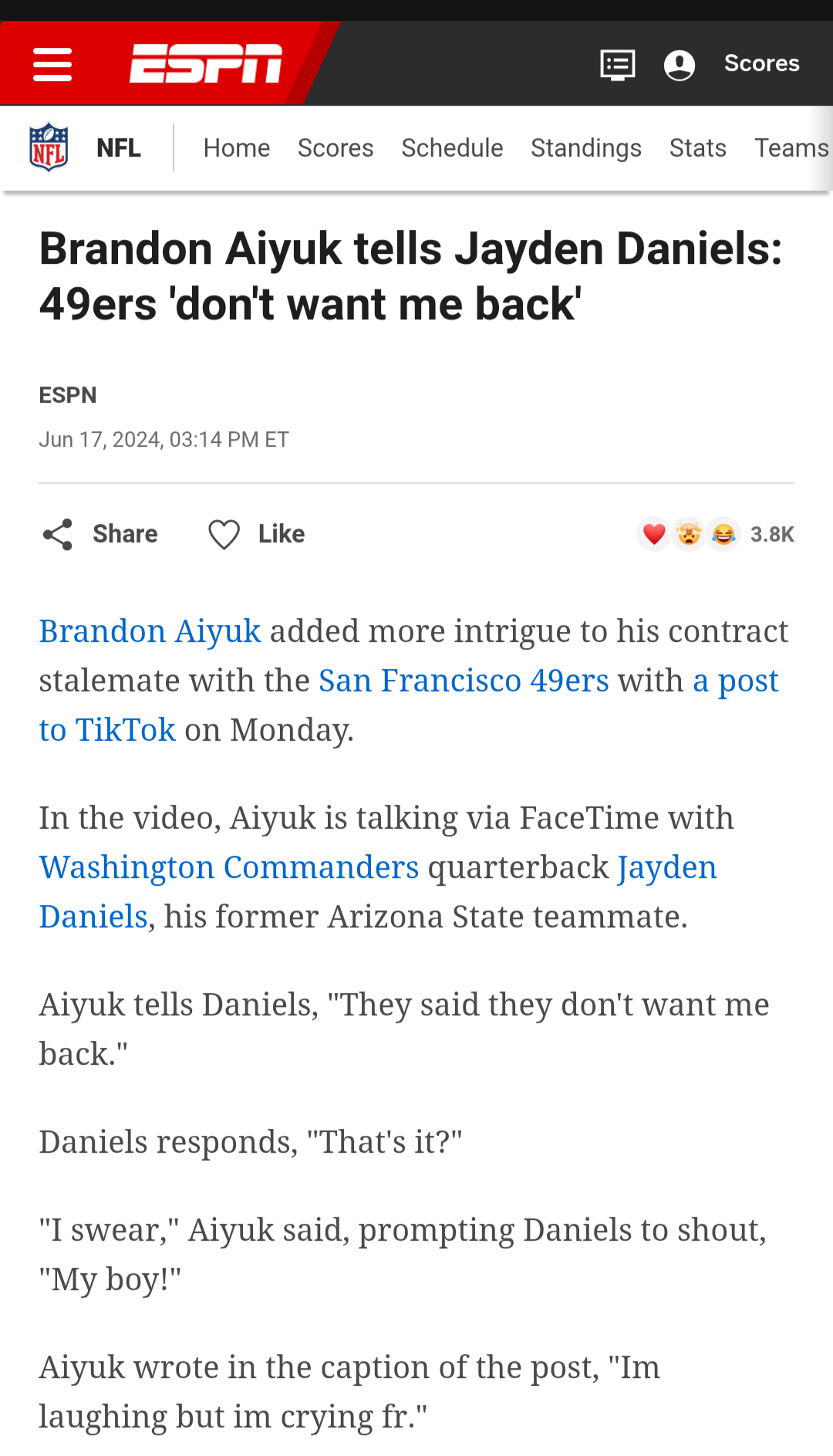This screenshot has width=833, height=1456.
Task: View the 3.8K reactions count
Action: (772, 534)
